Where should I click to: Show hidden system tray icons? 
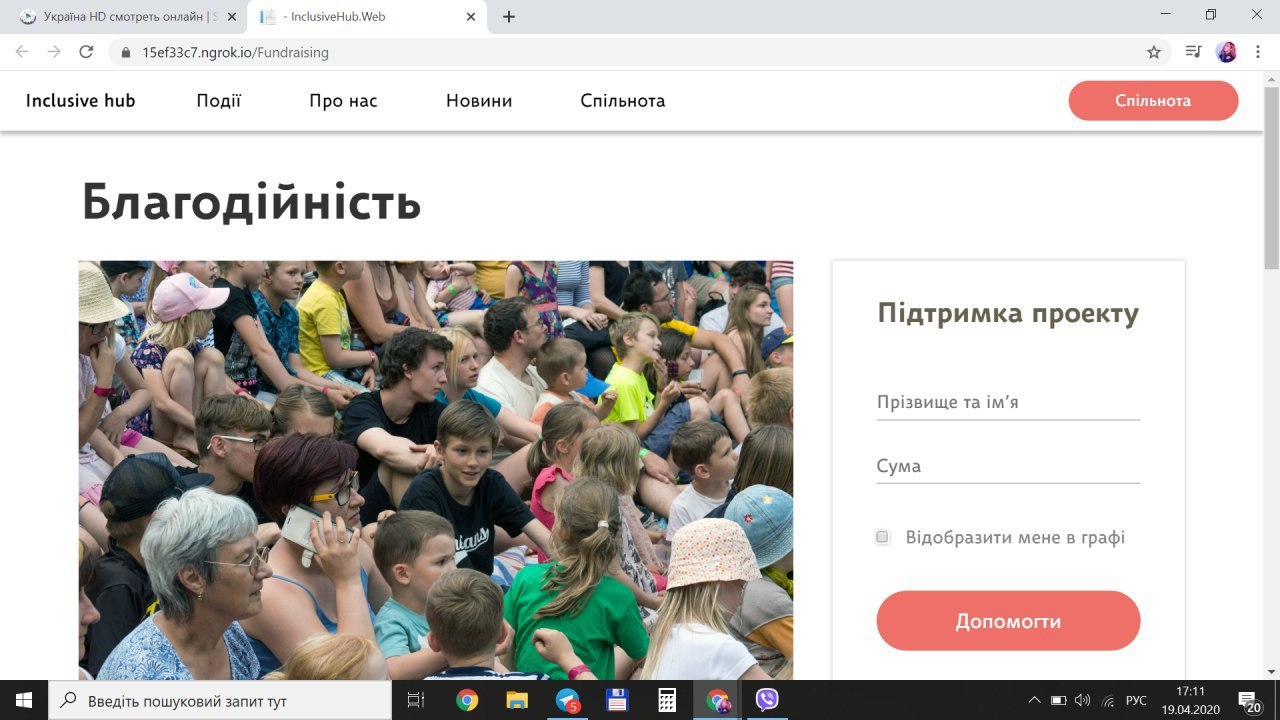point(1035,701)
